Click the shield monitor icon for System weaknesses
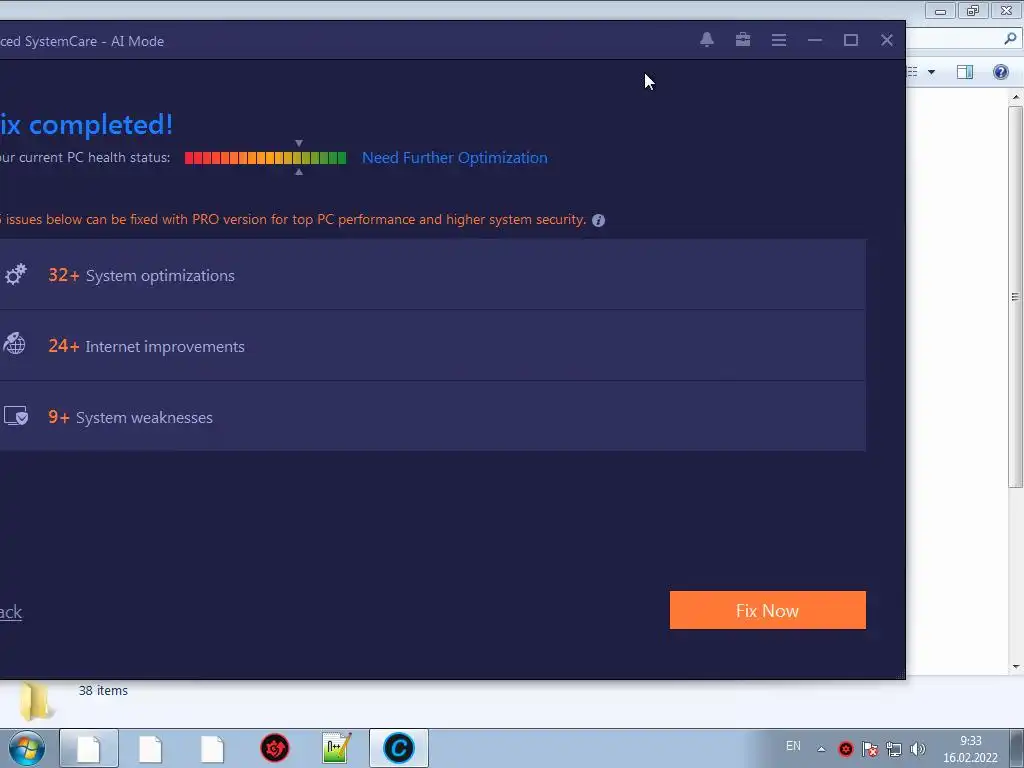This screenshot has width=1024, height=768. point(16,416)
